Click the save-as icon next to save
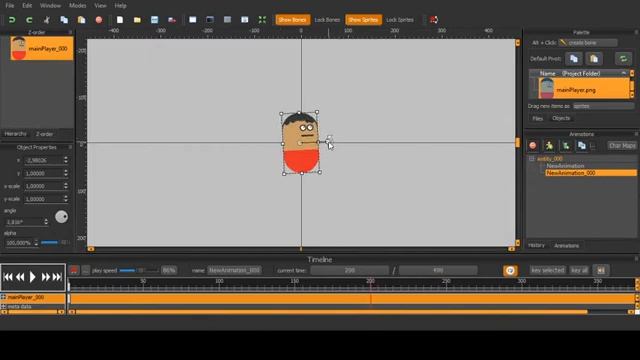The height and width of the screenshot is (360, 640). pos(172,20)
